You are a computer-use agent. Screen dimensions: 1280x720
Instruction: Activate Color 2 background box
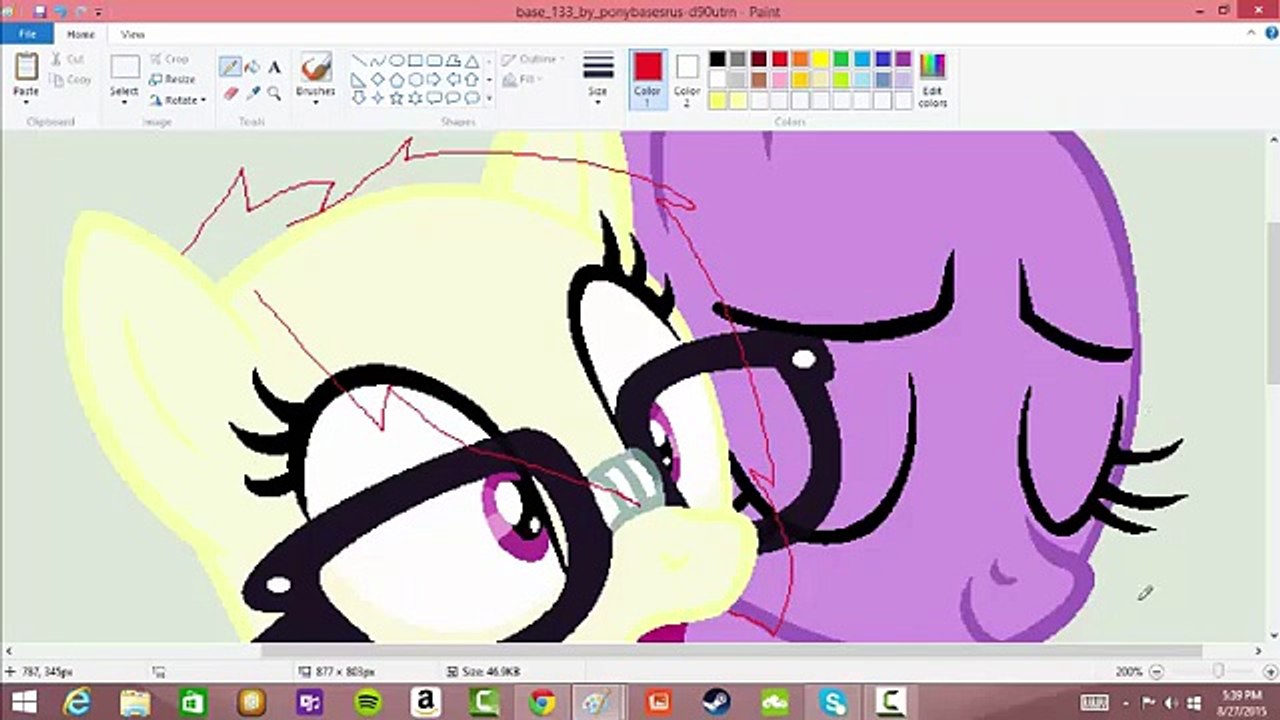pyautogui.click(x=687, y=78)
